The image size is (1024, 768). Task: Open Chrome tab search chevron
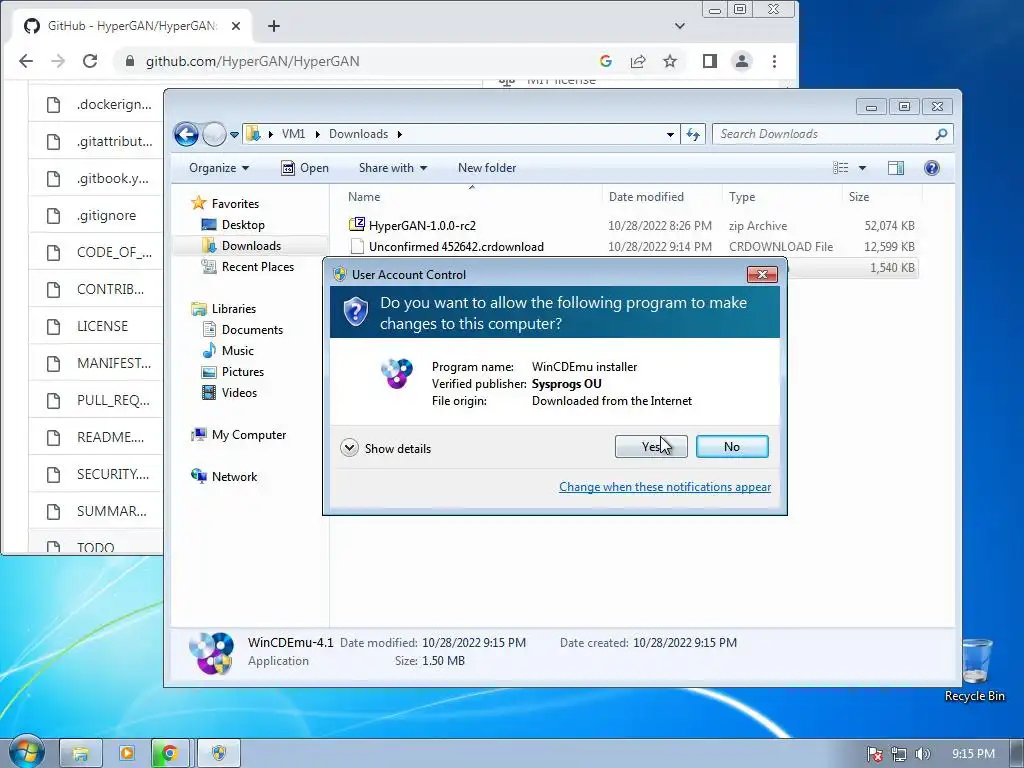pos(680,26)
